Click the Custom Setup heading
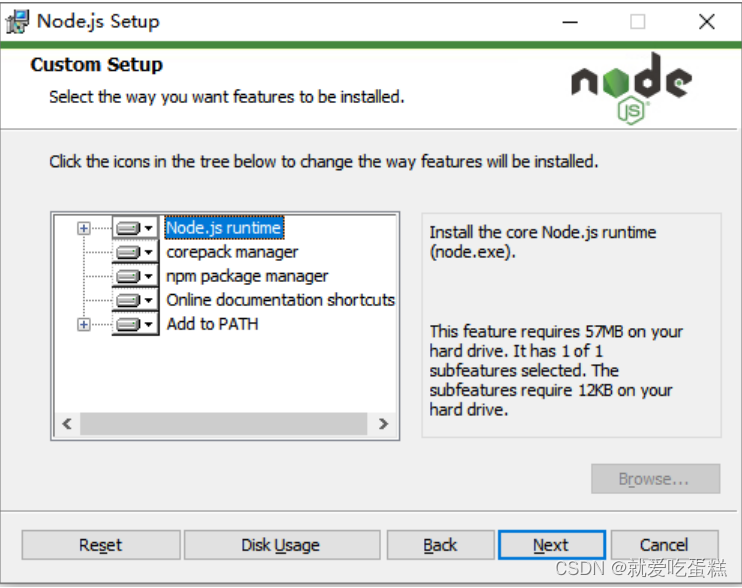 (97, 65)
